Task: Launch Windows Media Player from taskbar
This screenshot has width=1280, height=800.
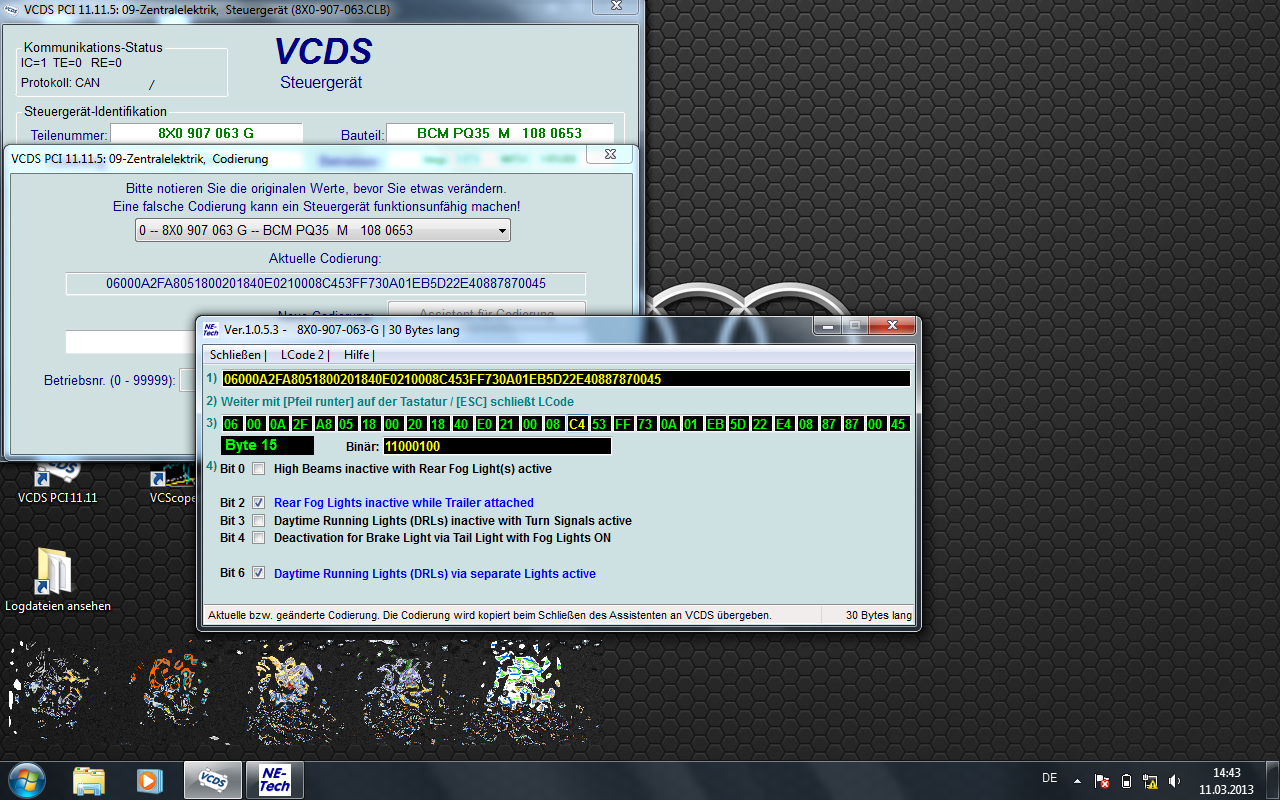Action: [x=149, y=780]
